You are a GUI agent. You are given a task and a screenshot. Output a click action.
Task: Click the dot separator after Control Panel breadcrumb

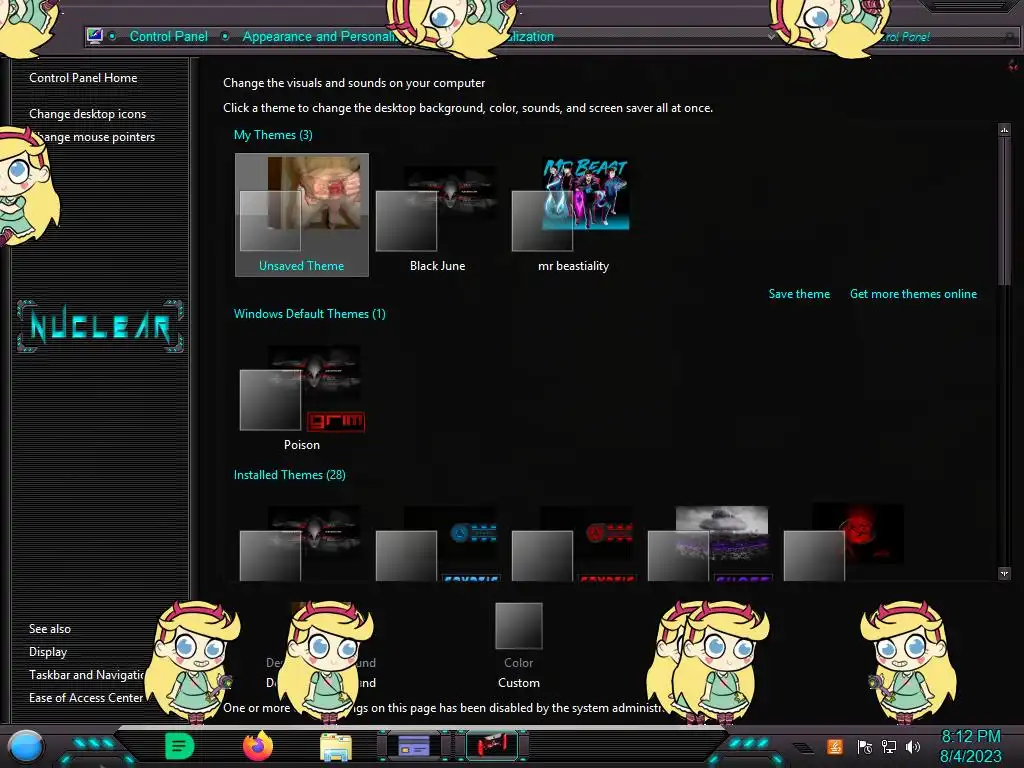(225, 36)
